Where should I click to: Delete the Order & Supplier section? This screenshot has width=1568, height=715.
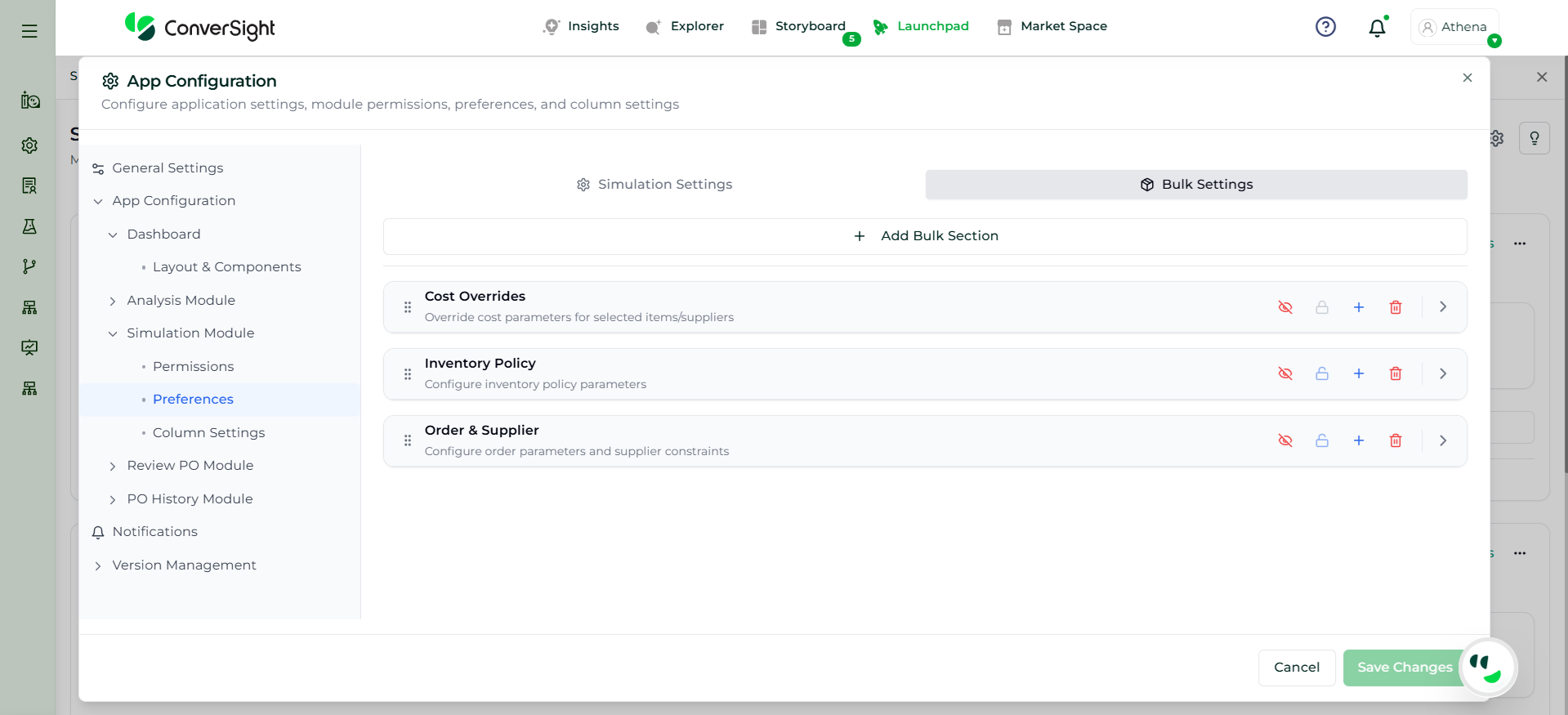(x=1396, y=441)
